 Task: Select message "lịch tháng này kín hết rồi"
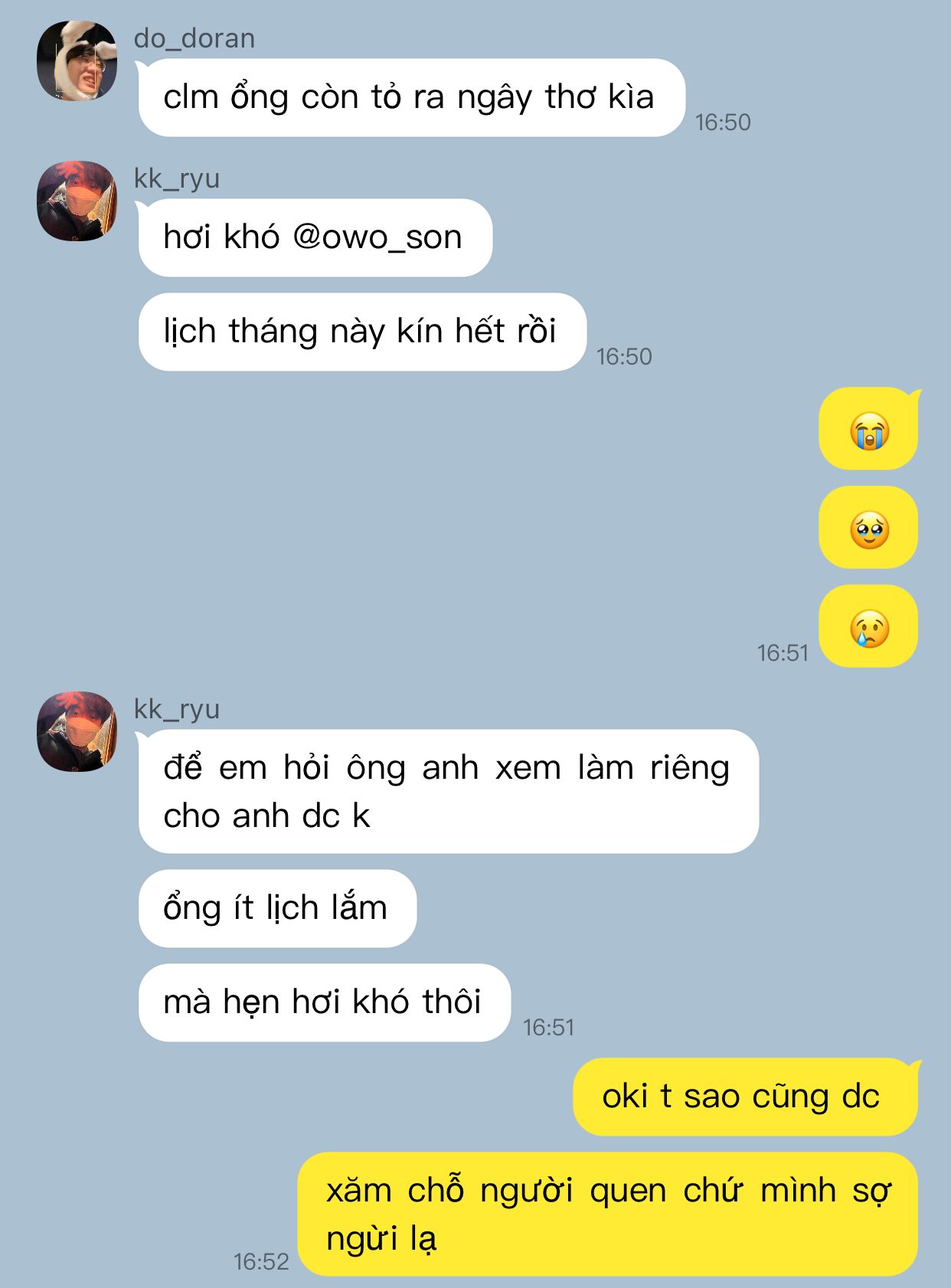tap(362, 332)
